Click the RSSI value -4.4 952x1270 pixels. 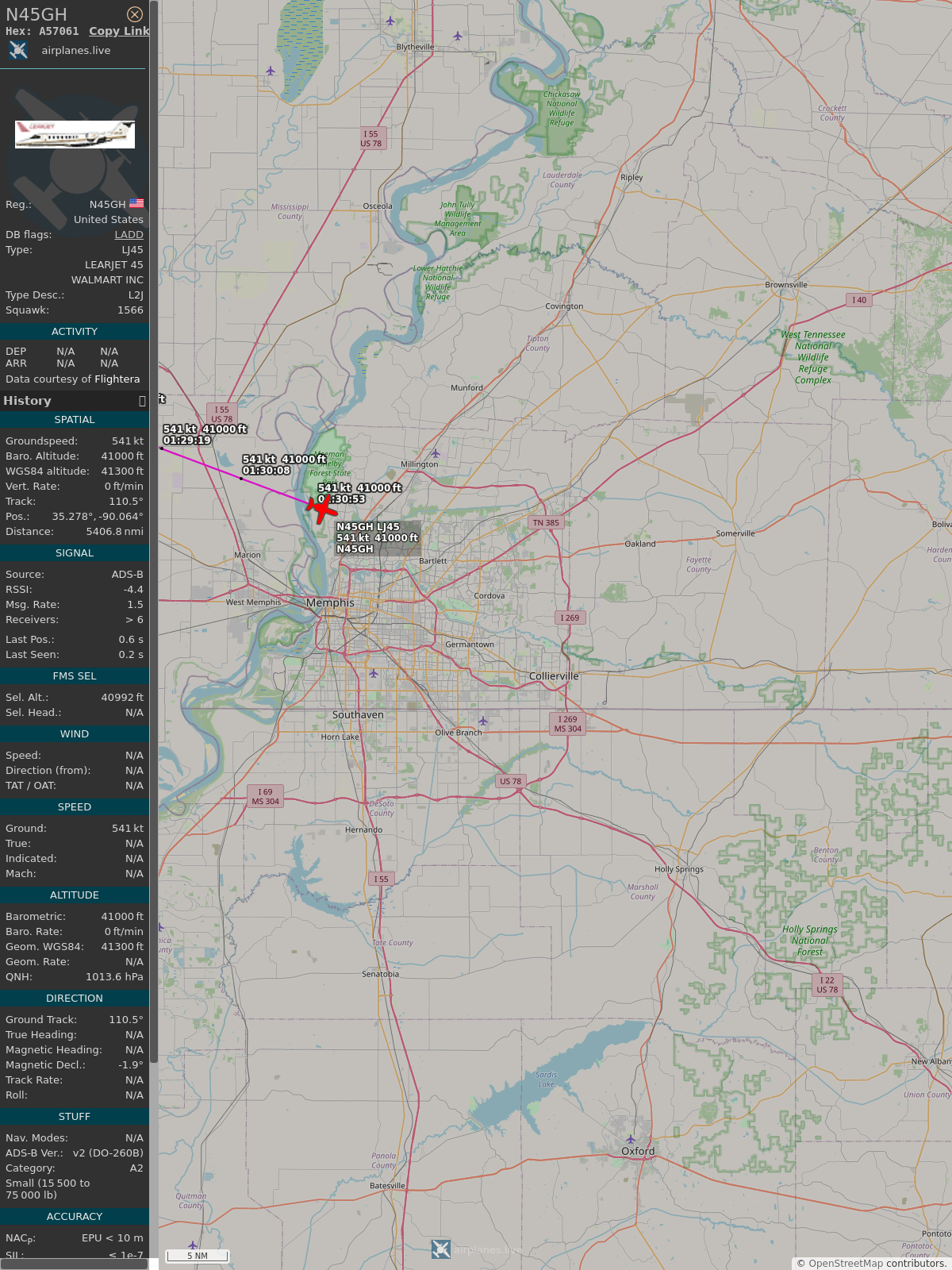(x=133, y=590)
